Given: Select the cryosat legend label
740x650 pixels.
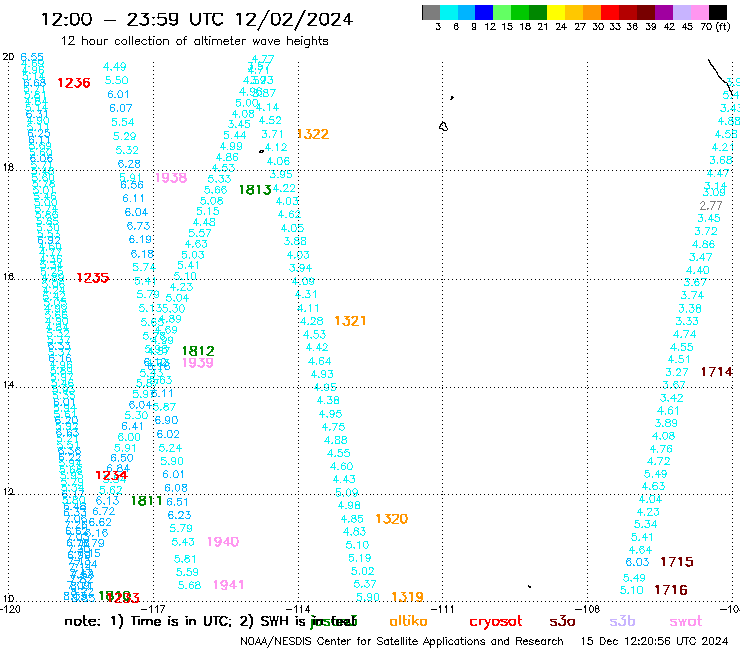Looking at the screenshot, I should (x=496, y=622).
